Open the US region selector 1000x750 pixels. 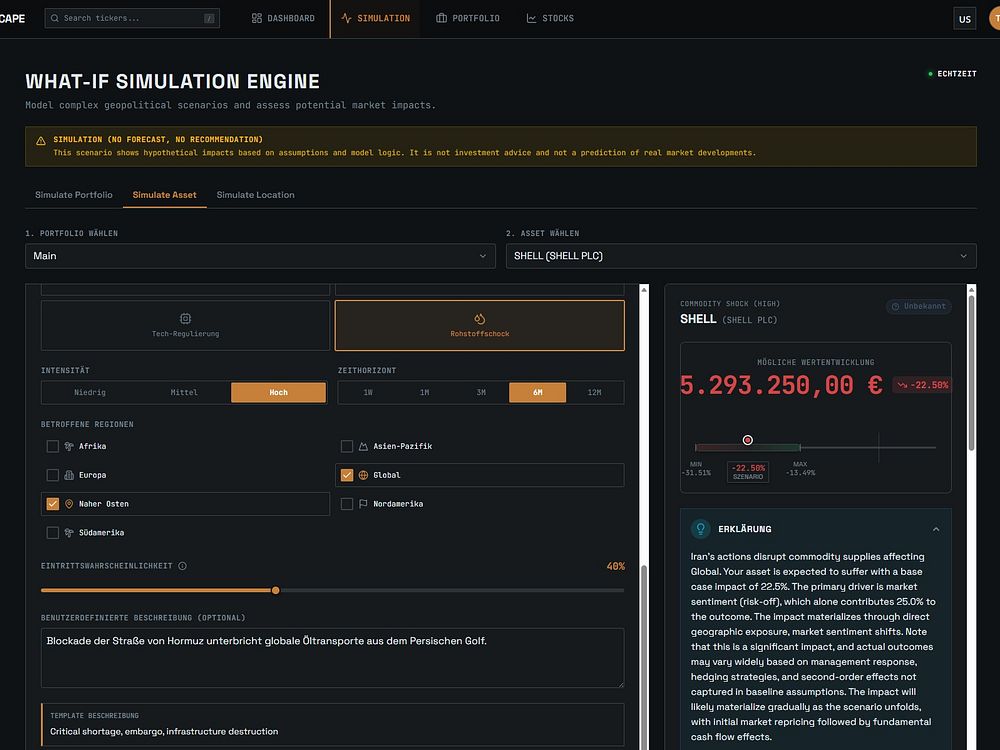(965, 18)
